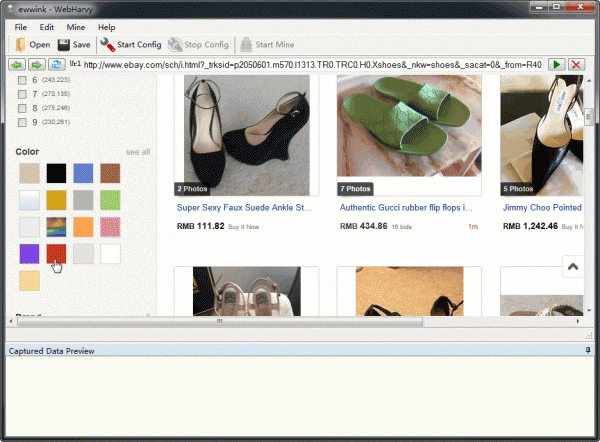Viewport: 600px width, 442px height.
Task: Click the Jimmy Choo shoe thumbnail
Action: (x=541, y=135)
